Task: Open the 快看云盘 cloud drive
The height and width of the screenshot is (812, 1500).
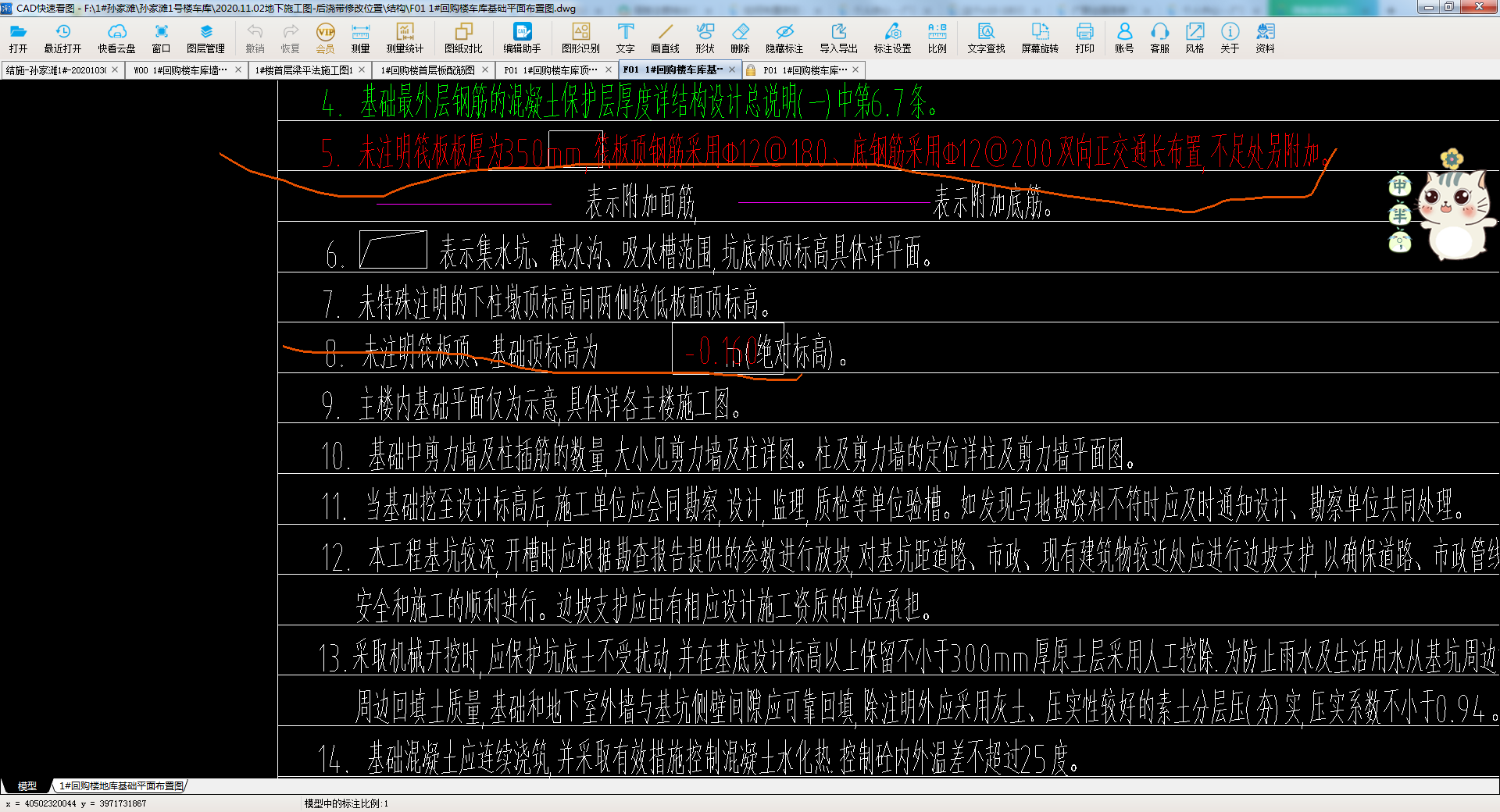Action: 116,37
